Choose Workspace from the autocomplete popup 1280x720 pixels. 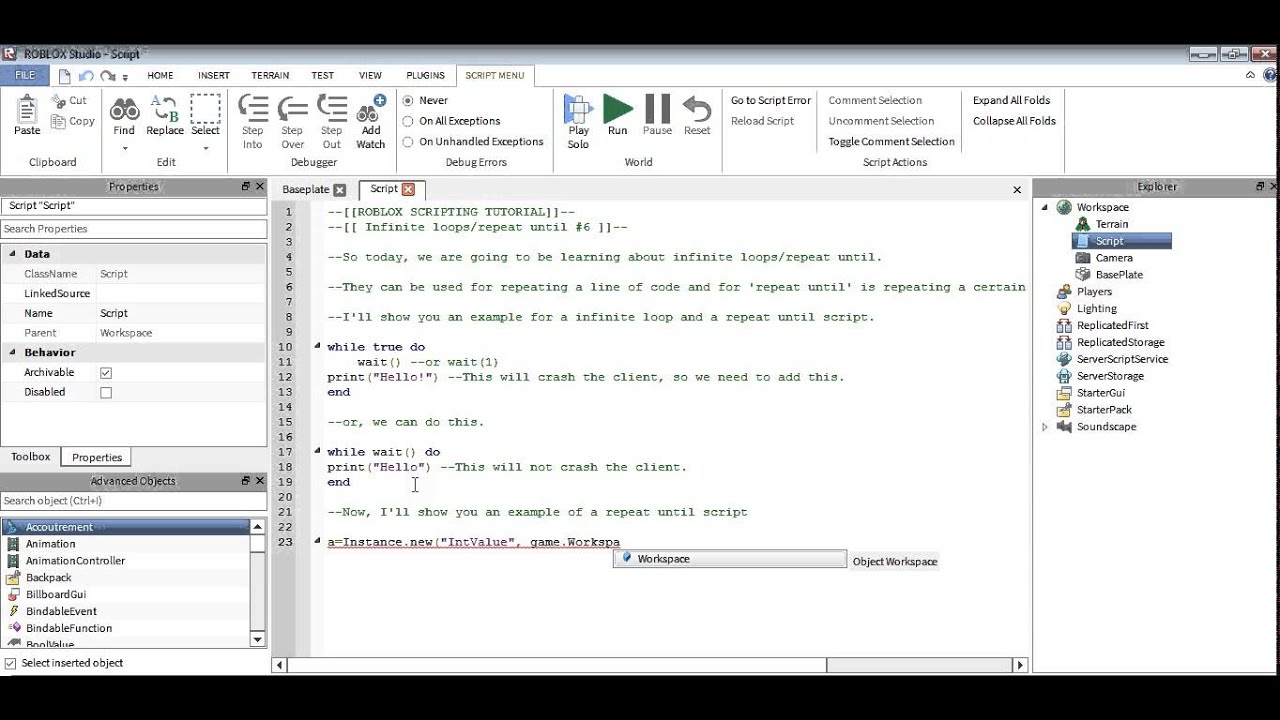tap(730, 559)
